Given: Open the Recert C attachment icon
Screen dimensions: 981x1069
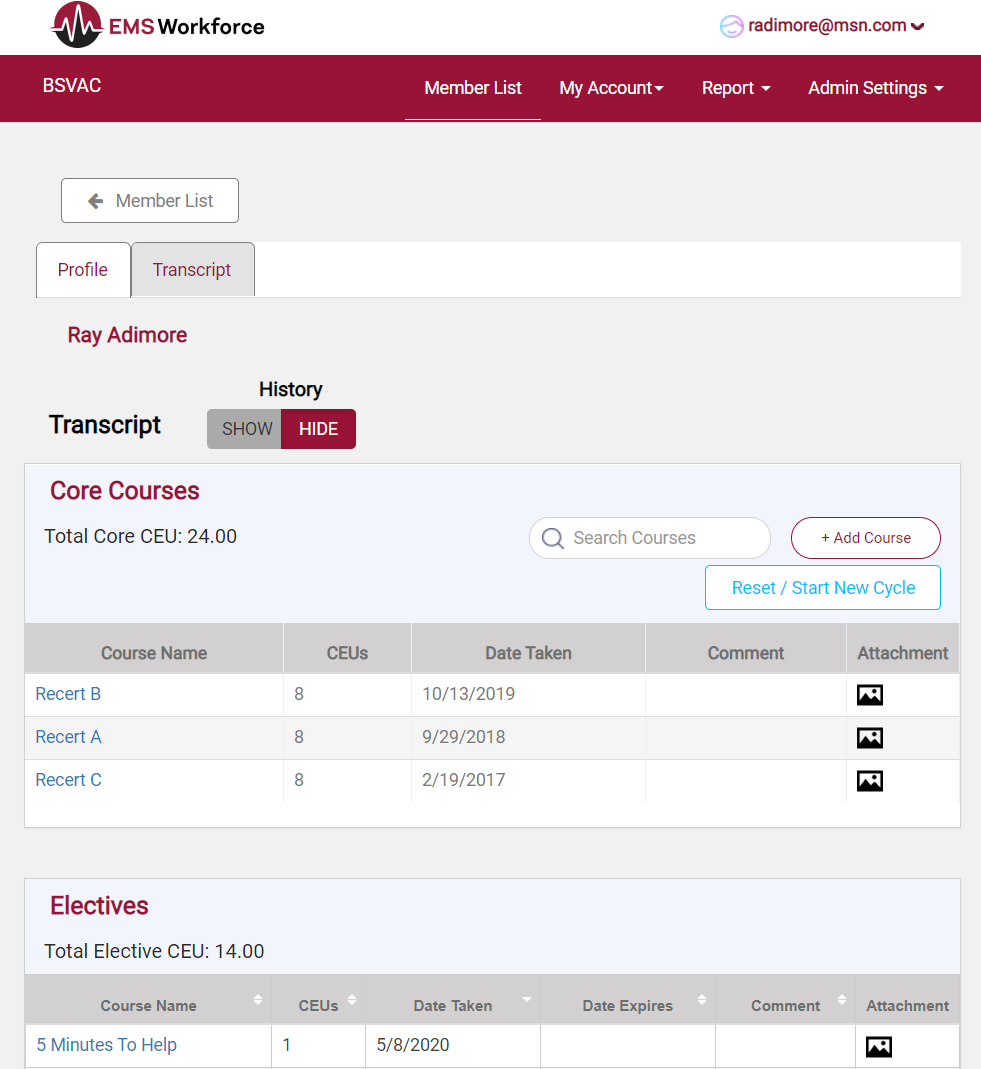Looking at the screenshot, I should [x=869, y=780].
